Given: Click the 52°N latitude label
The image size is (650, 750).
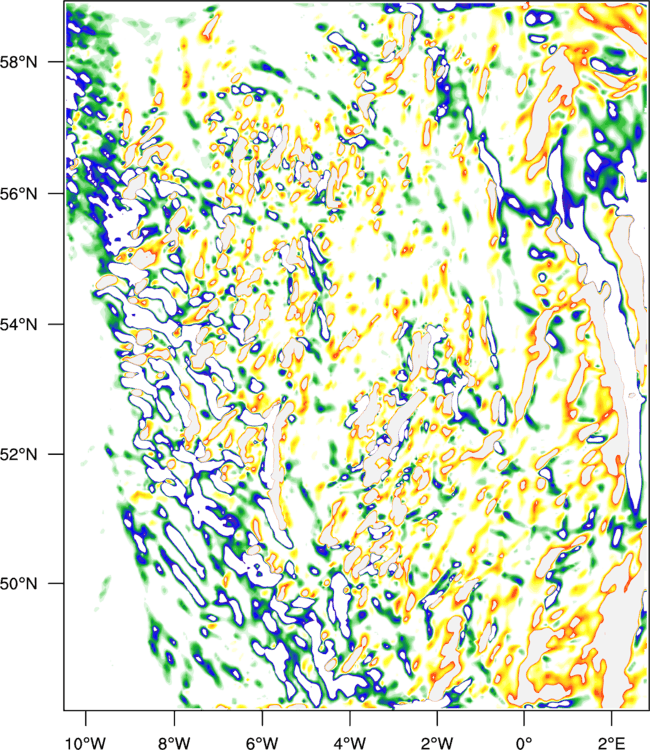Looking at the screenshot, I should [x=19, y=454].
